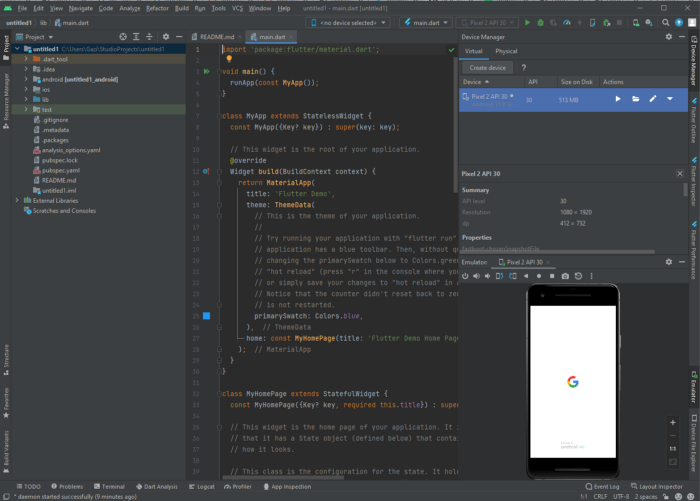Open the Terminal tool window
This screenshot has width=700, height=501.
[x=109, y=487]
